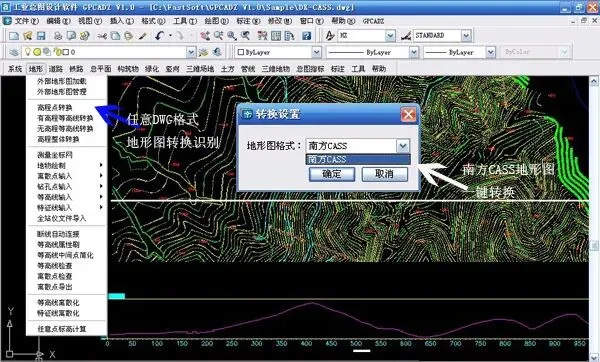Click the 确定 button
This screenshot has height=362, width=600.
tap(332, 174)
